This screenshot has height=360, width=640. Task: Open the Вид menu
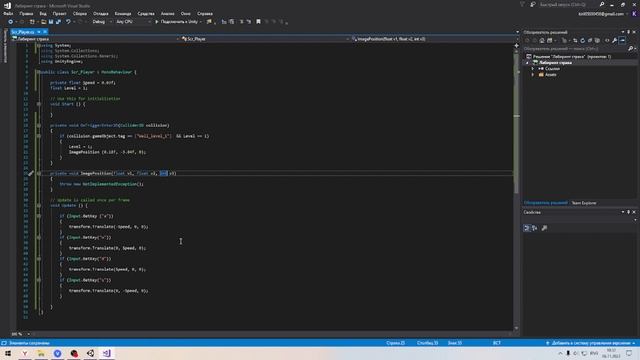pos(43,13)
